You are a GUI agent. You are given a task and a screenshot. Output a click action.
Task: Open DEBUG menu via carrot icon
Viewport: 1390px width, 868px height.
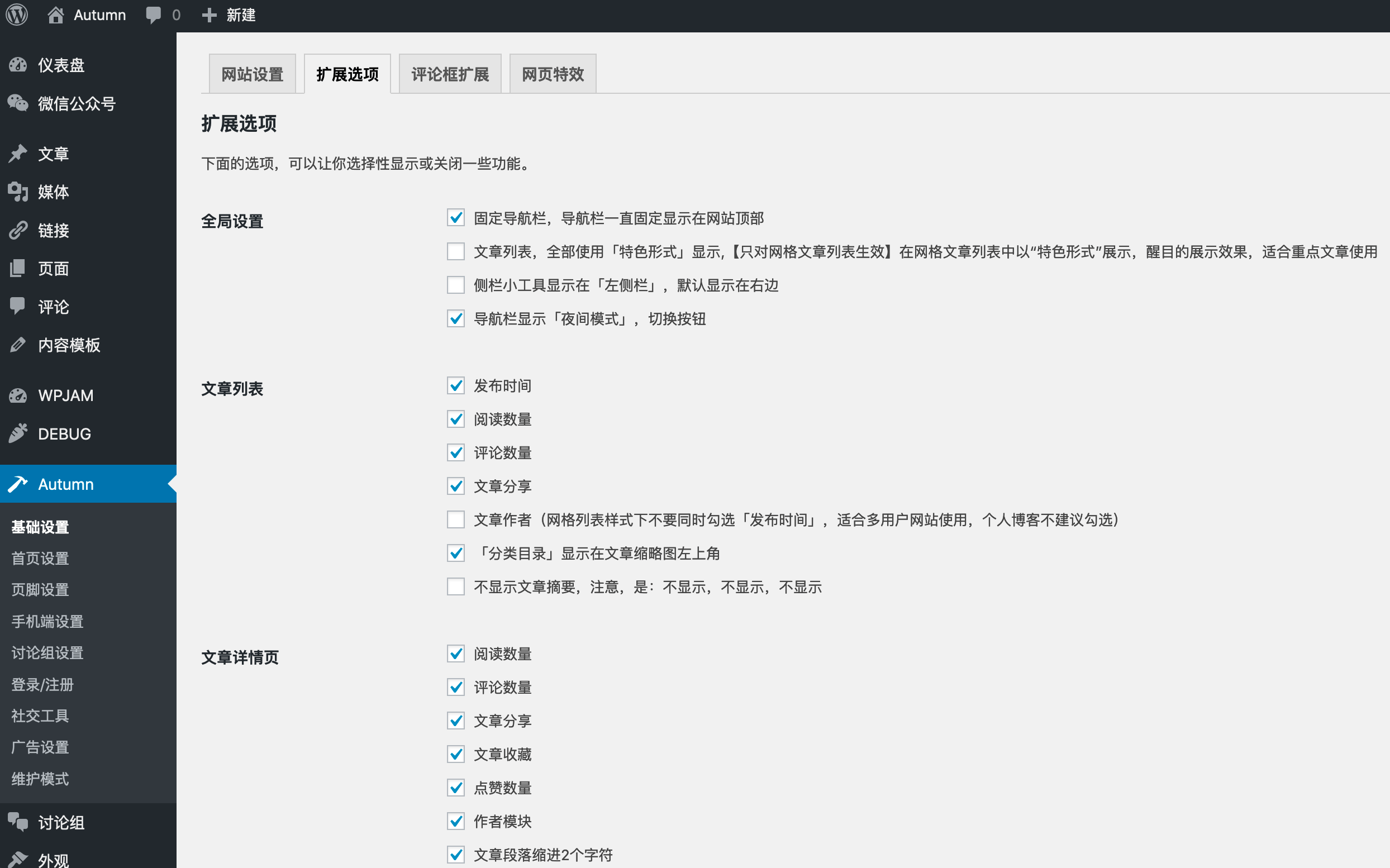[x=18, y=433]
